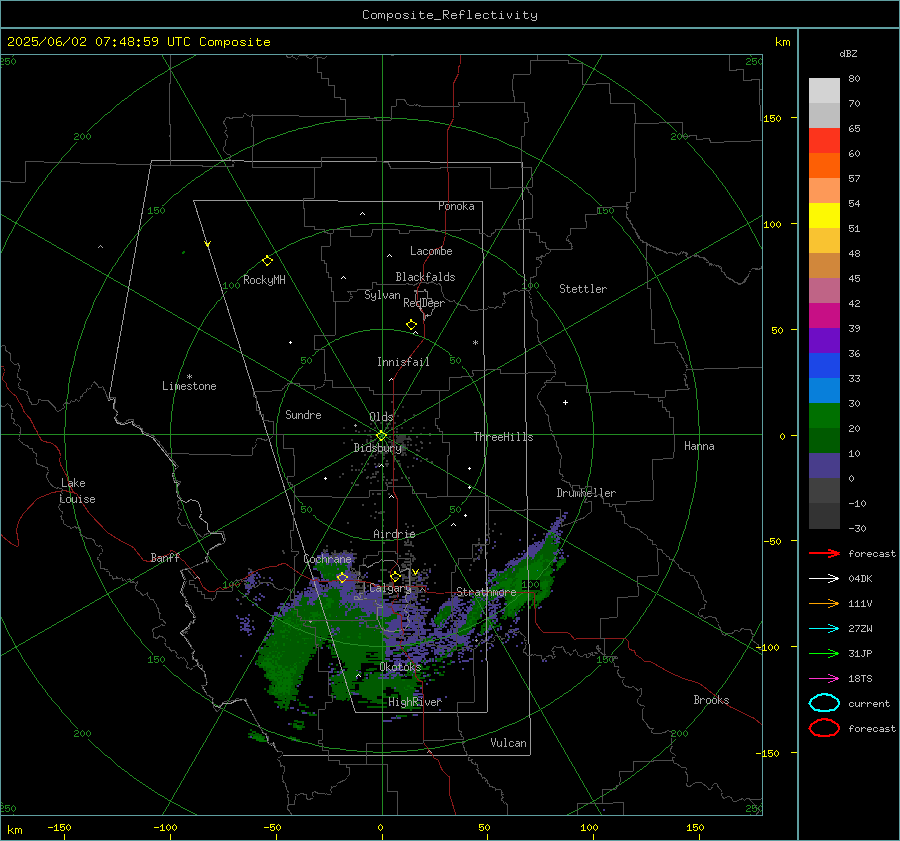
Task: Select the red 60-65 dBZ swatch
Action: tap(824, 141)
